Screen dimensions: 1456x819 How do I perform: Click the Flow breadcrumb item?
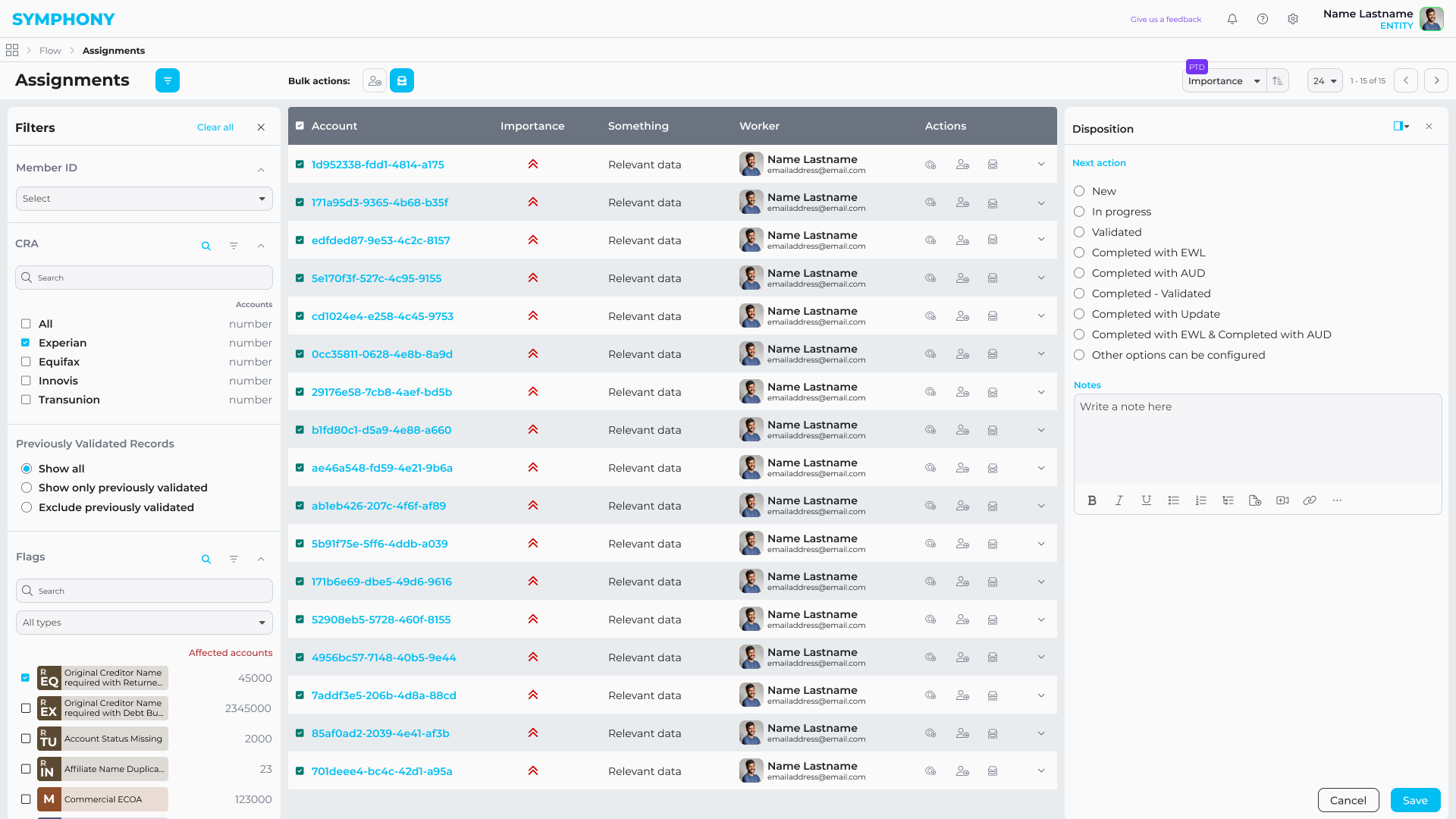(50, 51)
